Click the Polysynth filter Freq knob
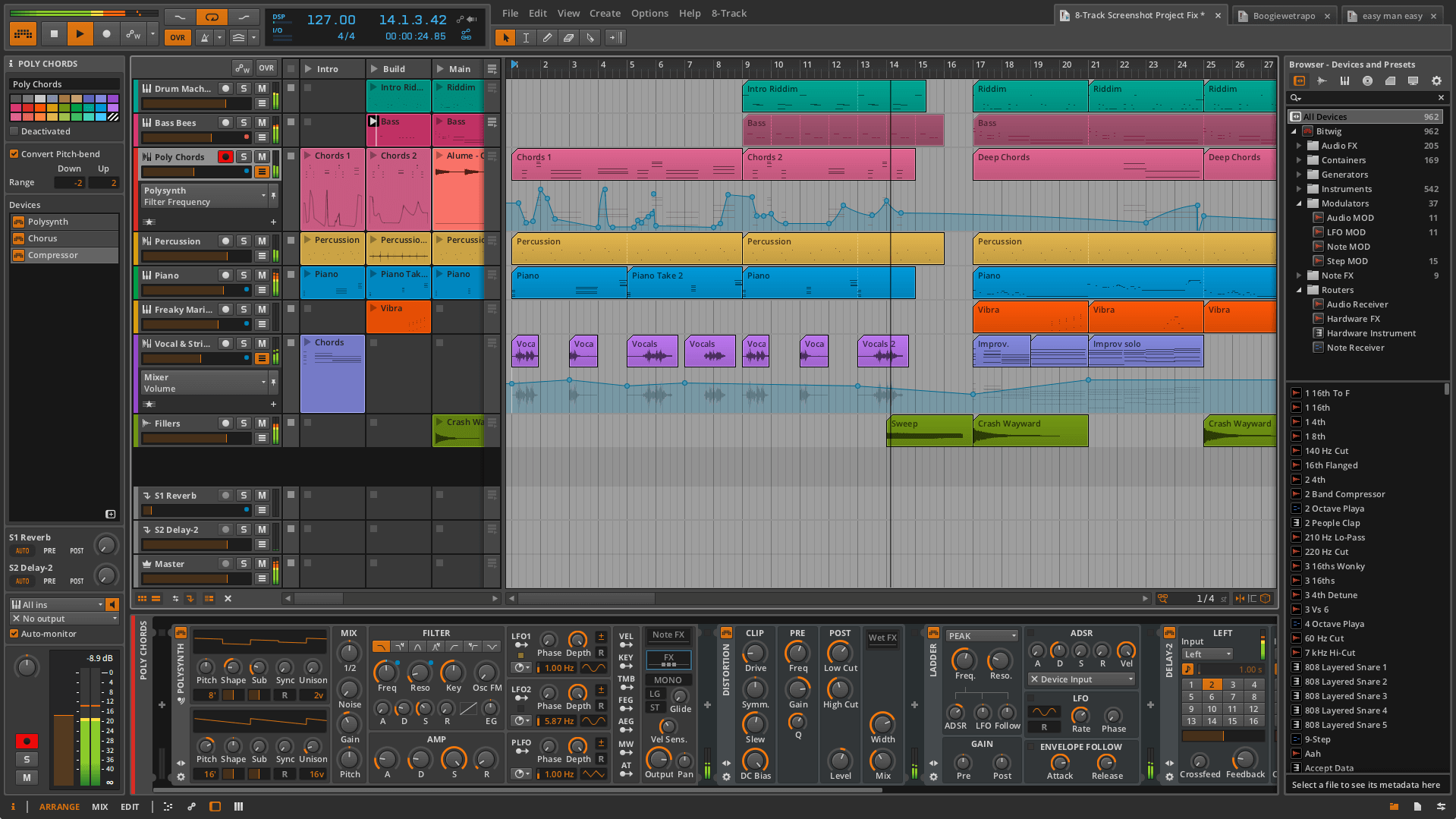 point(386,672)
